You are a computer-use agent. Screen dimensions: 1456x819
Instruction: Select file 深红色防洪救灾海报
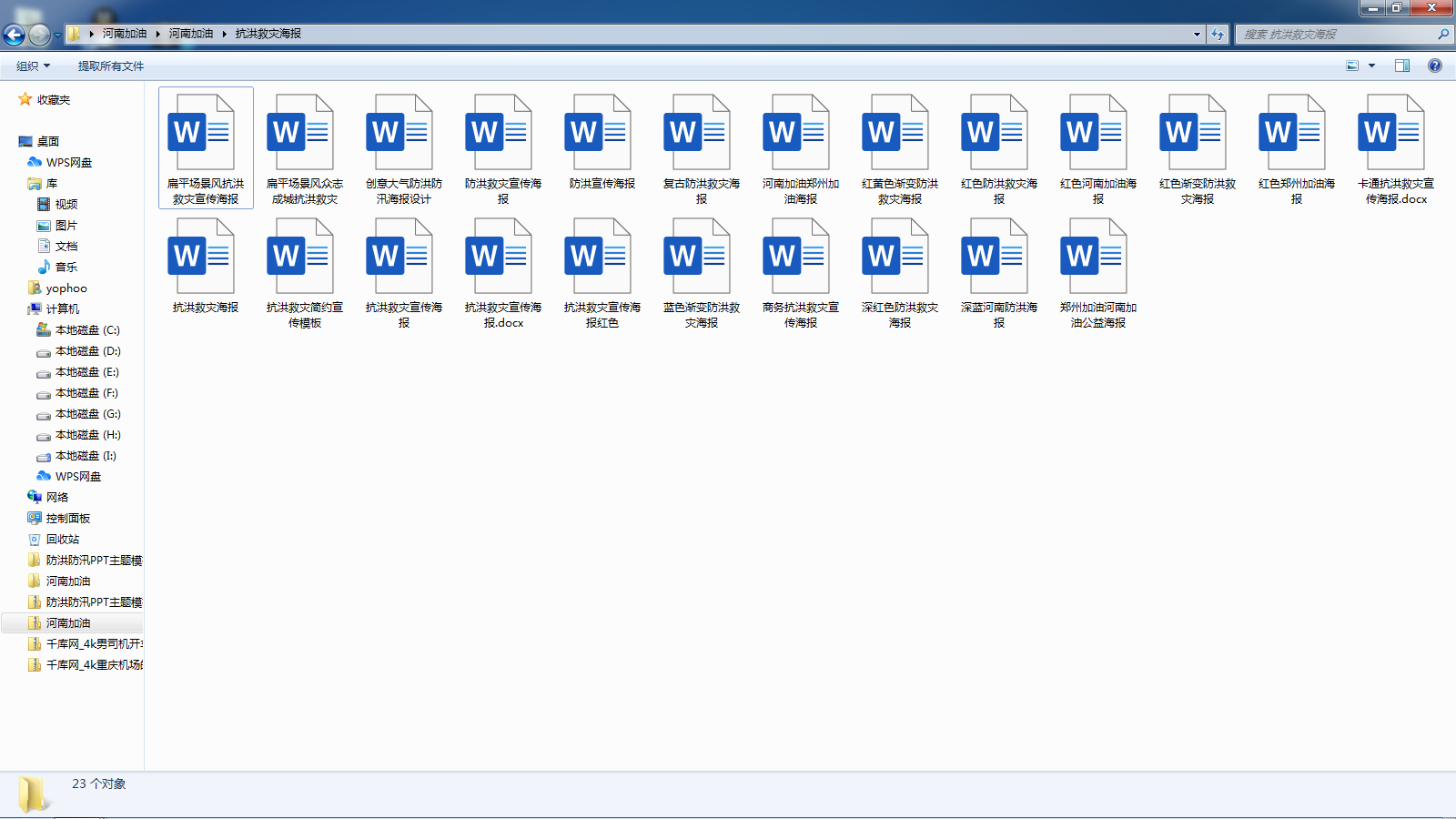pyautogui.click(x=900, y=272)
